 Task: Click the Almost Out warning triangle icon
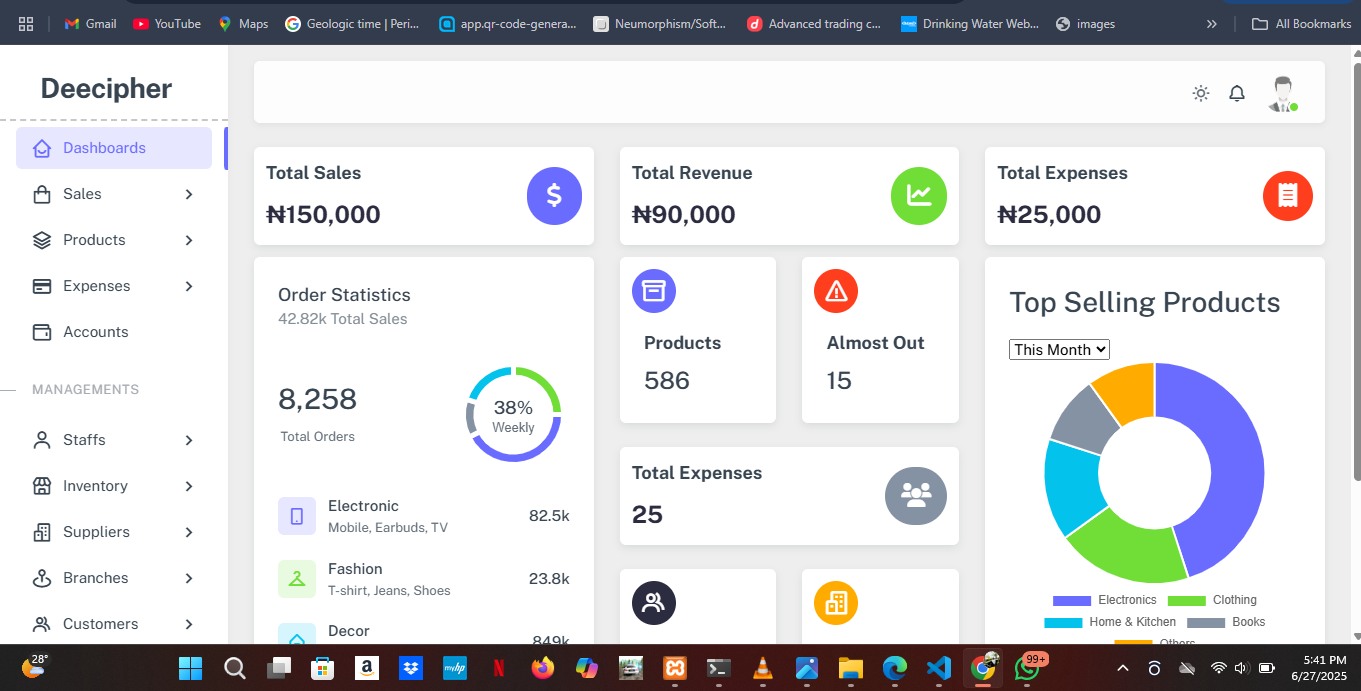click(836, 291)
